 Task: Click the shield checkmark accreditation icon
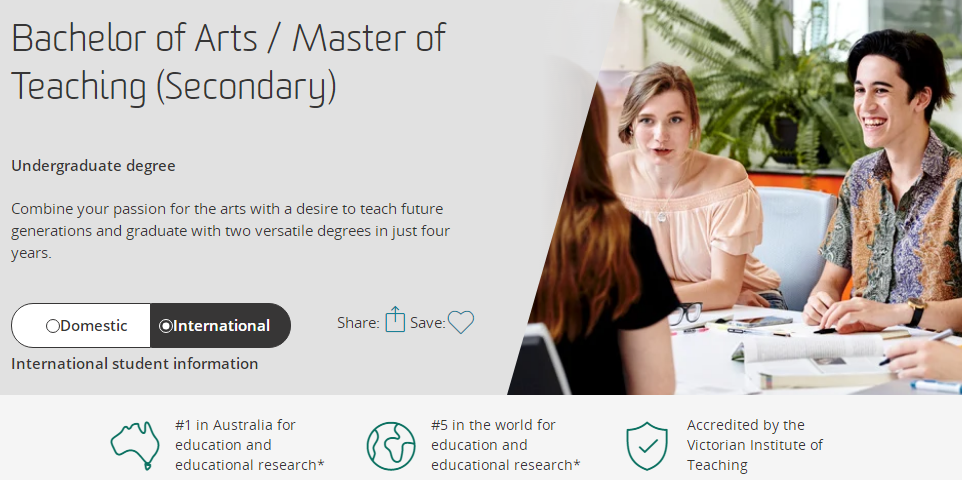pyautogui.click(x=647, y=446)
